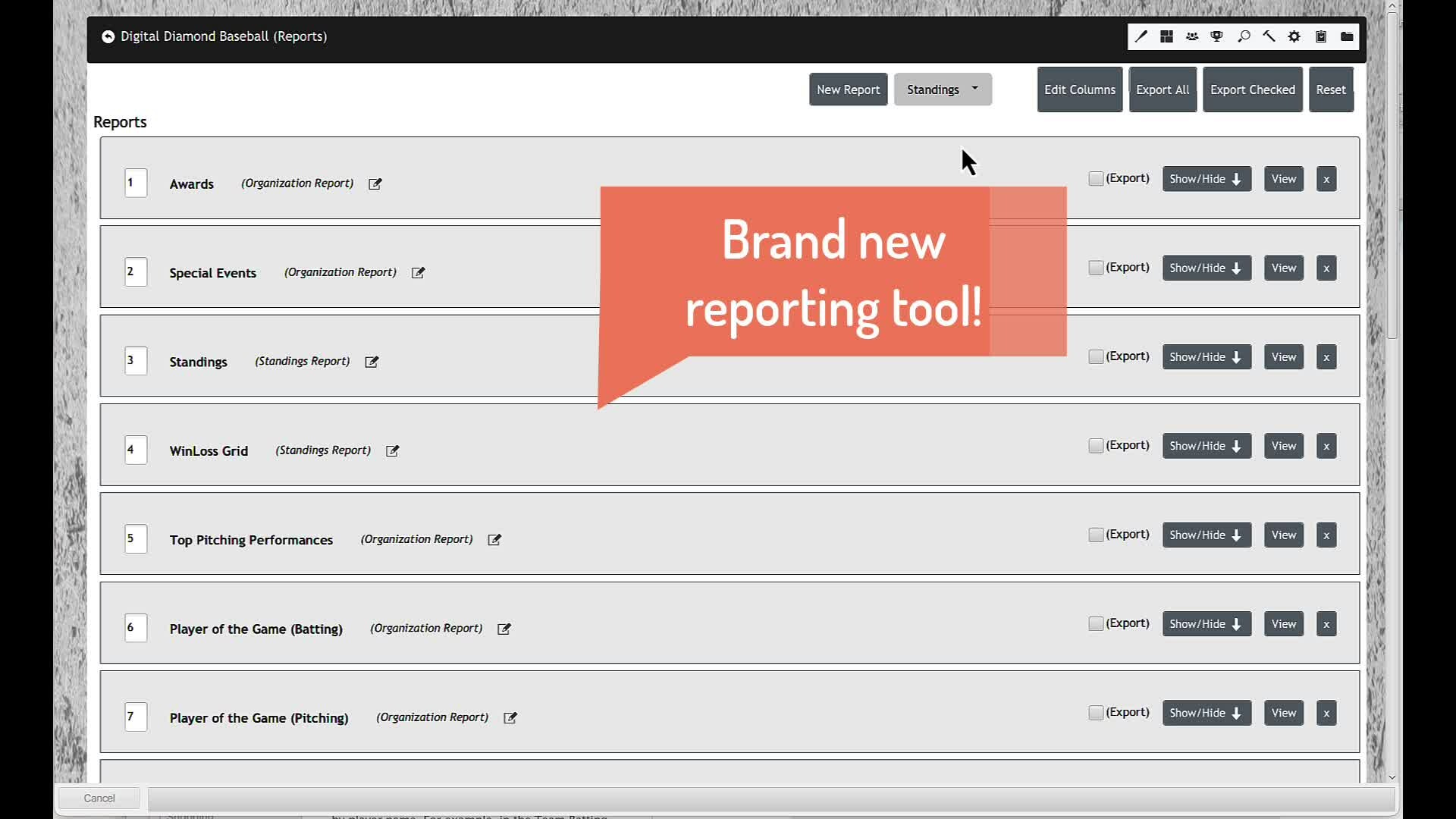View the Standings report
The height and width of the screenshot is (819, 1456).
point(1283,356)
